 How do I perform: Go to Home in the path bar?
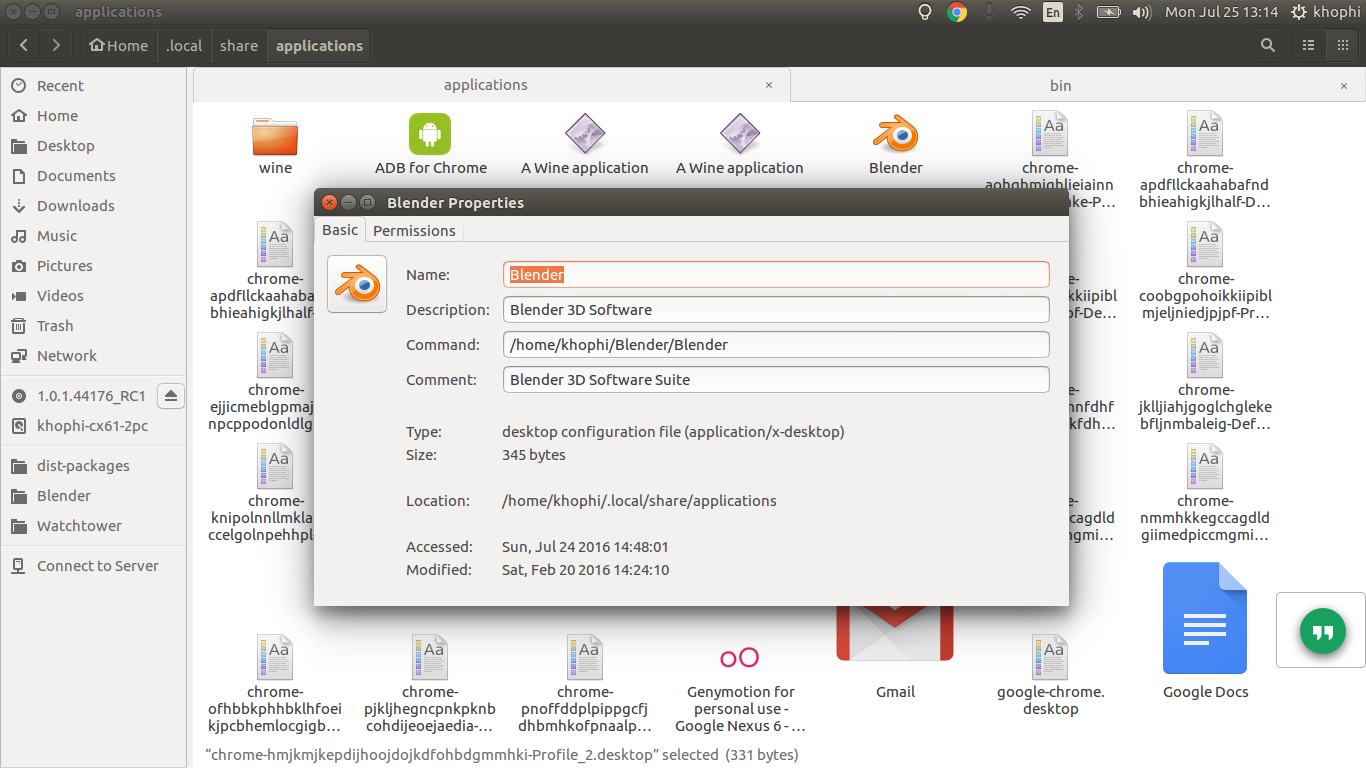[x=118, y=46]
